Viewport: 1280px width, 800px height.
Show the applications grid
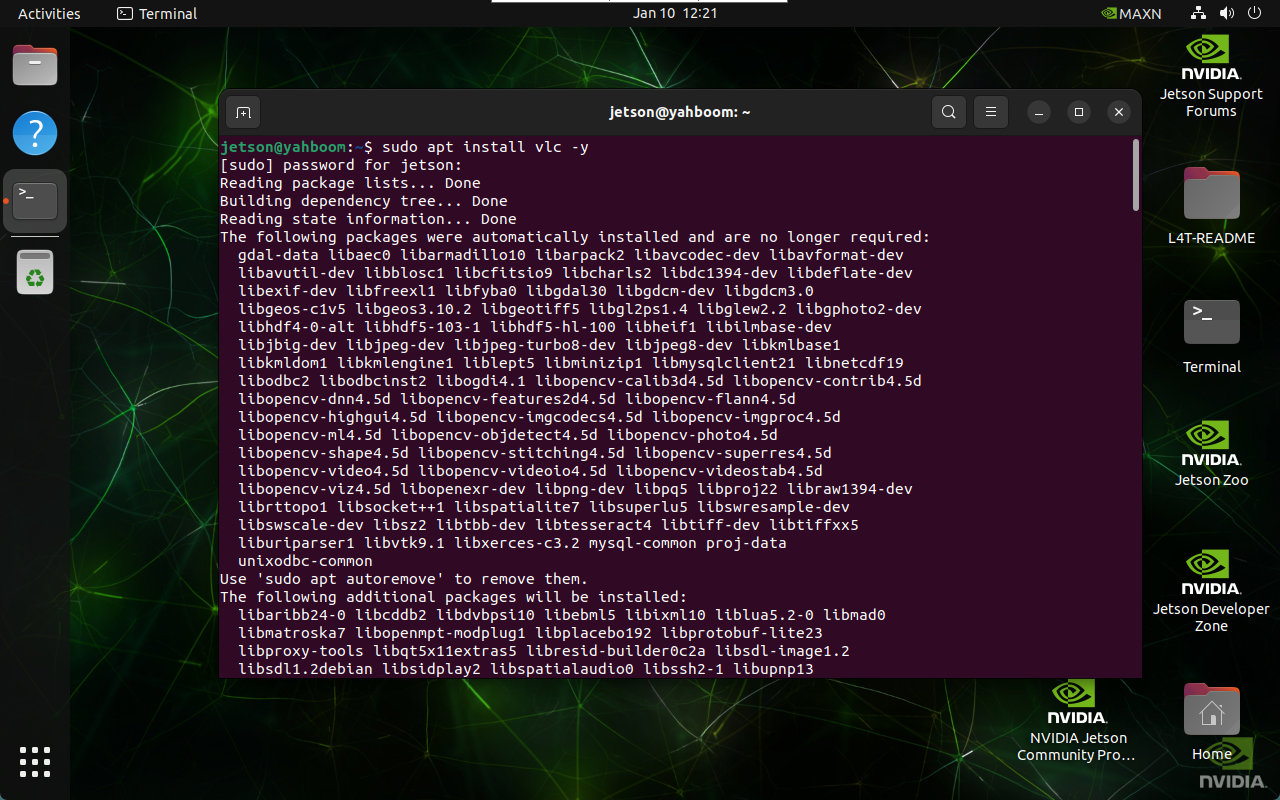pos(35,761)
